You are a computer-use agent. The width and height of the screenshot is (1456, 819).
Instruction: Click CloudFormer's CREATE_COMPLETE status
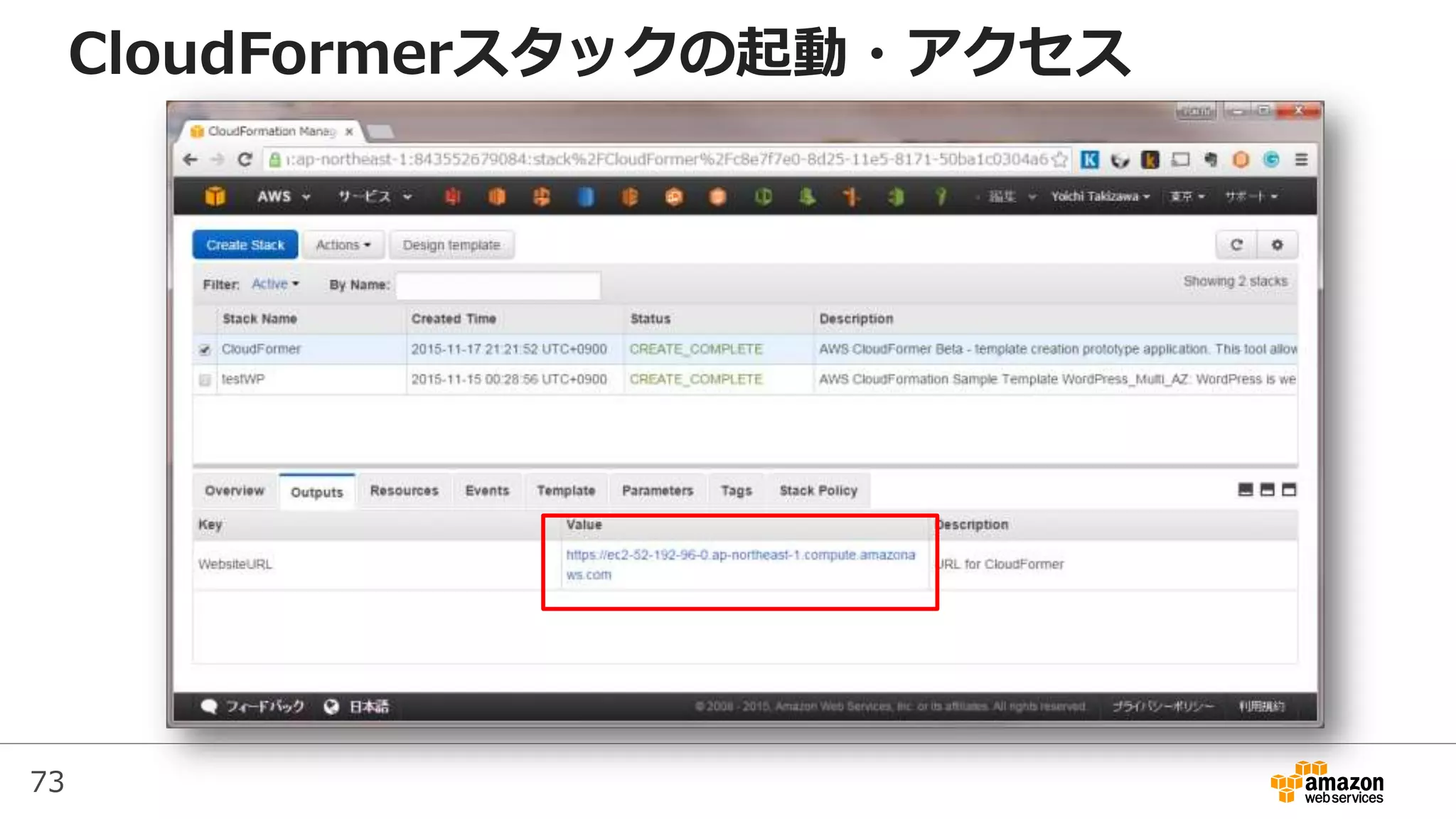[x=696, y=349]
